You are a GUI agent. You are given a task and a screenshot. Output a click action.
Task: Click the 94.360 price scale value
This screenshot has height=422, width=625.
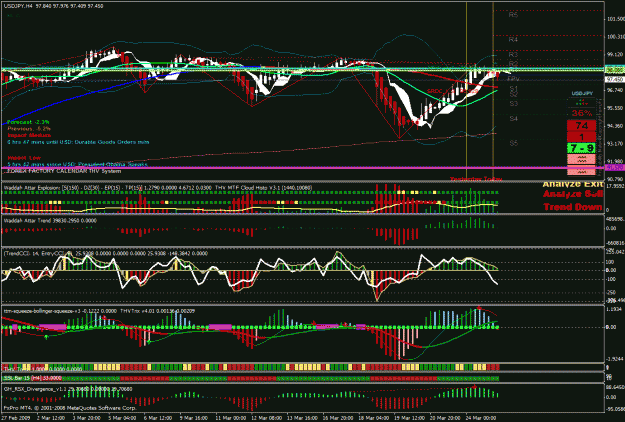tap(615, 126)
